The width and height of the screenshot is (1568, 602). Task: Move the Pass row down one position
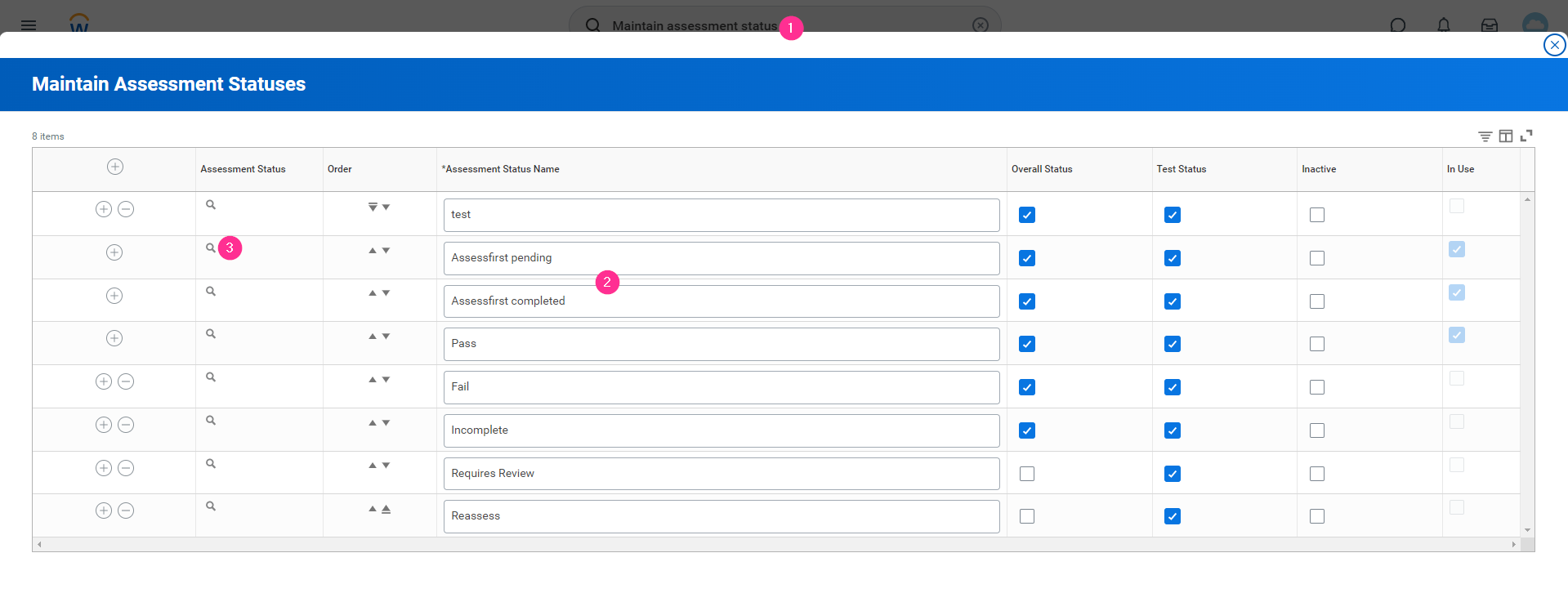[x=386, y=337]
